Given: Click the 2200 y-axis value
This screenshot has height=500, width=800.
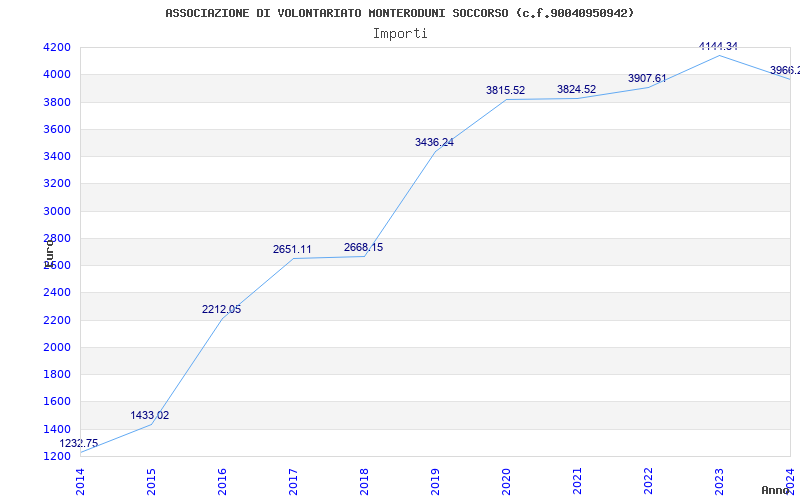Looking at the screenshot, I should [x=57, y=320].
